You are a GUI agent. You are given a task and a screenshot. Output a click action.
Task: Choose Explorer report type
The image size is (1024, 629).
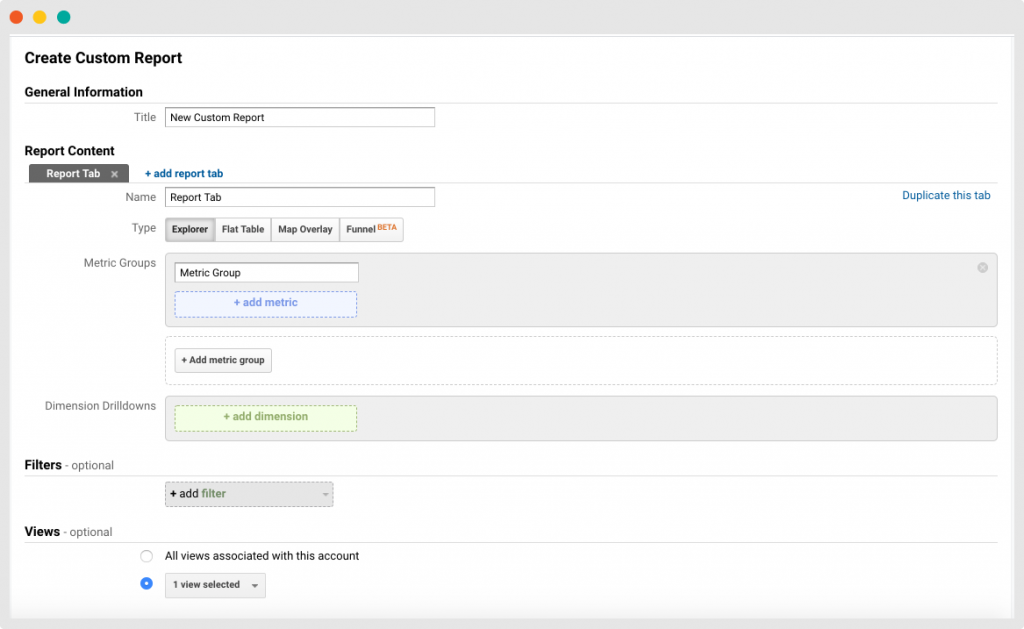point(190,229)
